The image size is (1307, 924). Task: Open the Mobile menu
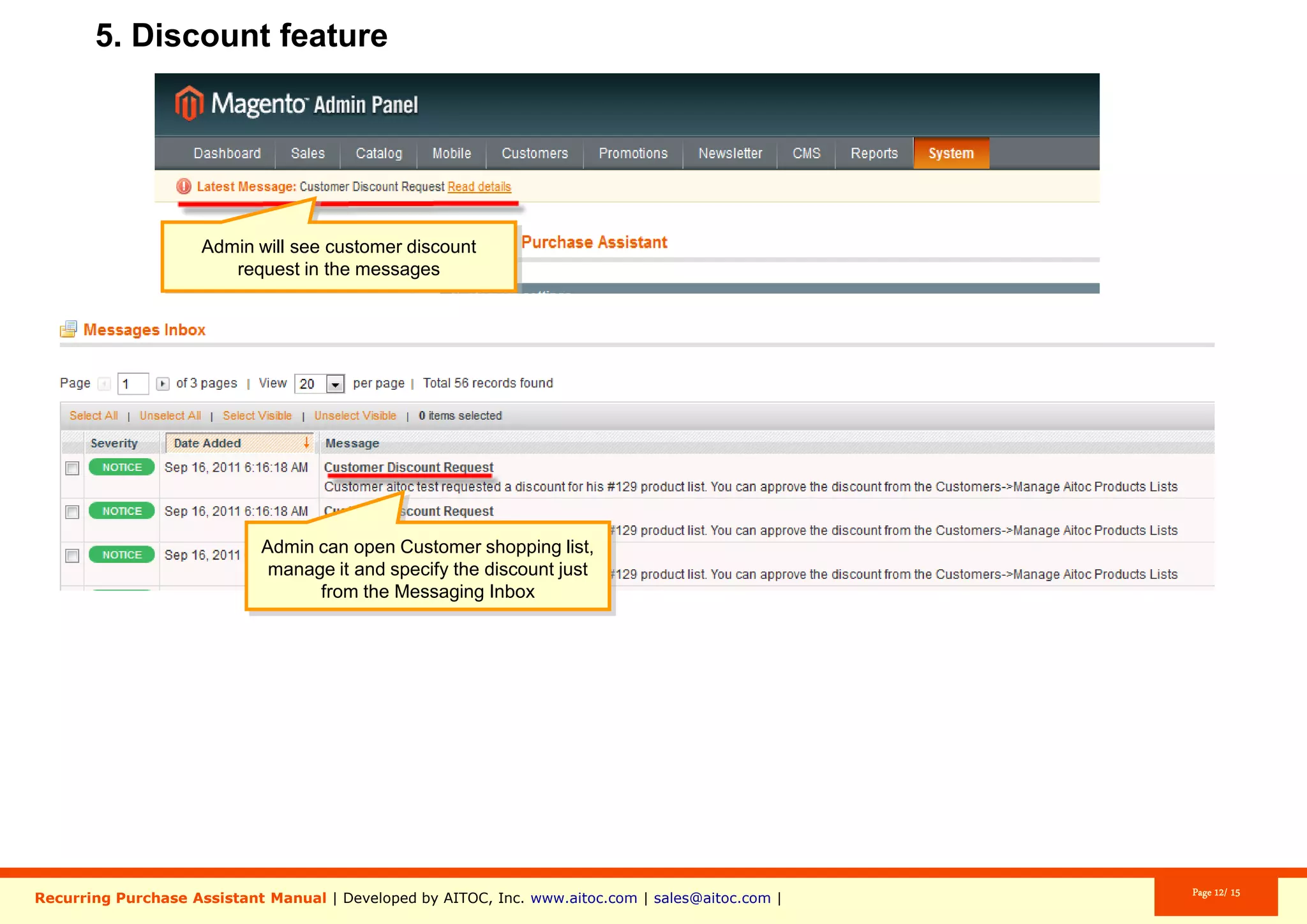point(452,153)
